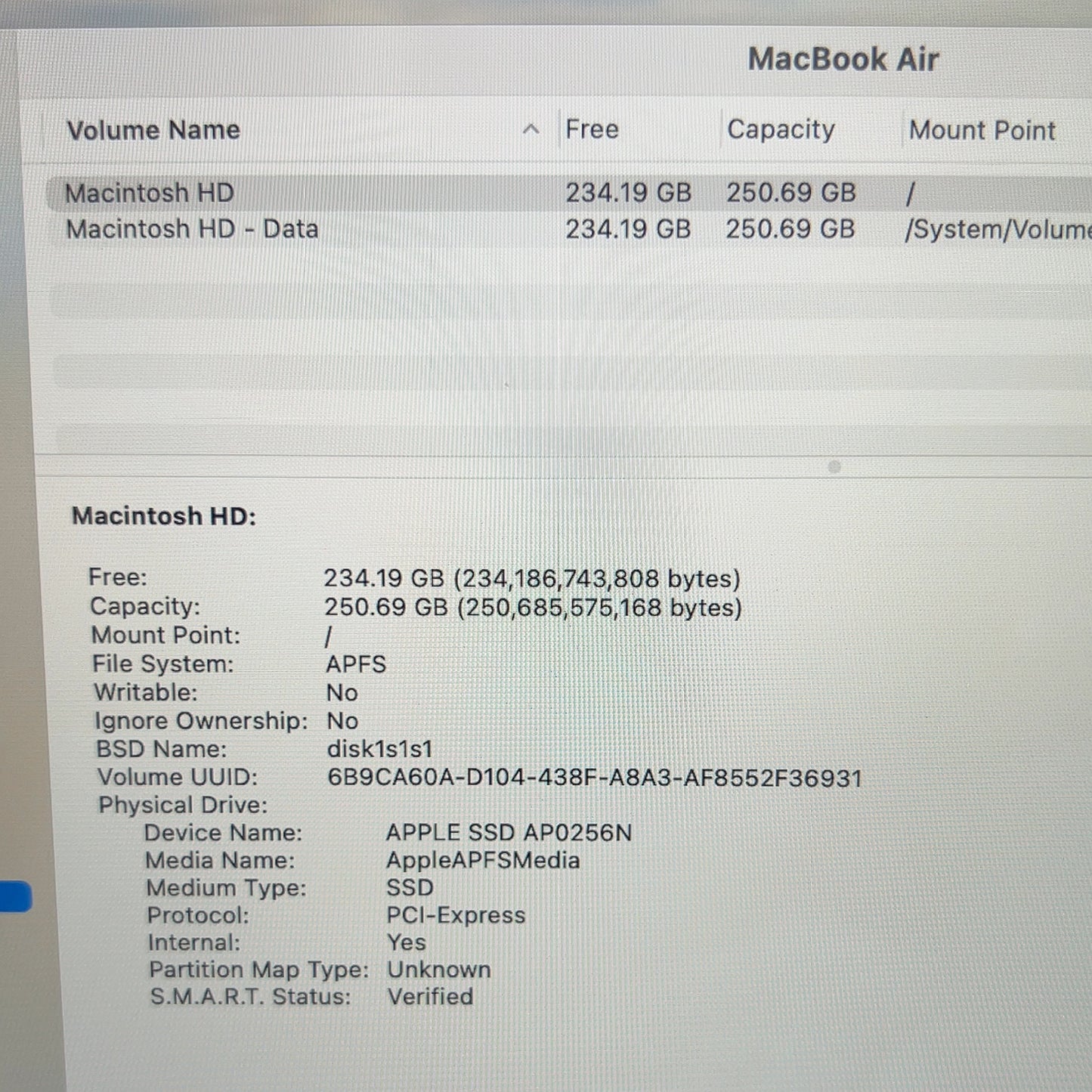Click the "/" value beside Mount Point in details
This screenshot has width=1092, height=1092.
(x=328, y=637)
